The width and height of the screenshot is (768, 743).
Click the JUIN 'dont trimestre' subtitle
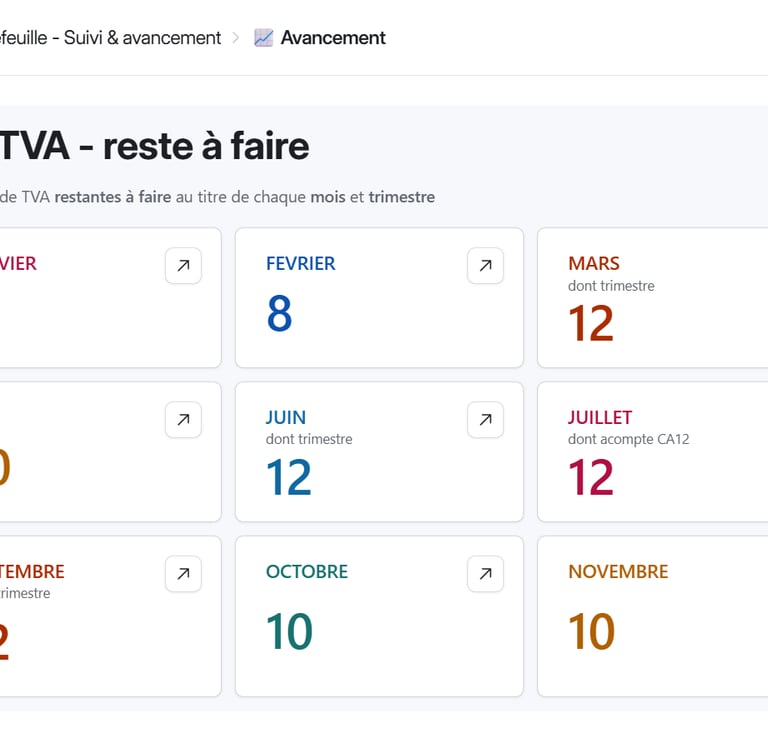pos(309,439)
